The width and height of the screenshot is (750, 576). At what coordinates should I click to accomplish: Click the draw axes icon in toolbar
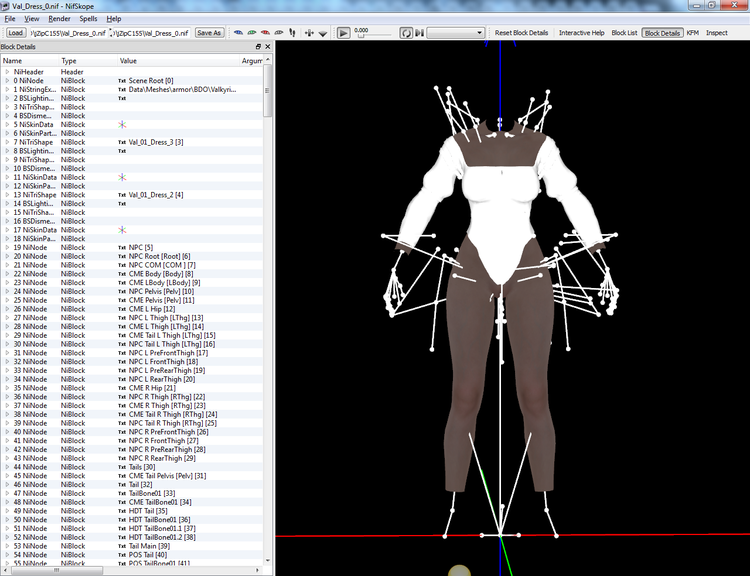pyautogui.click(x=309, y=33)
